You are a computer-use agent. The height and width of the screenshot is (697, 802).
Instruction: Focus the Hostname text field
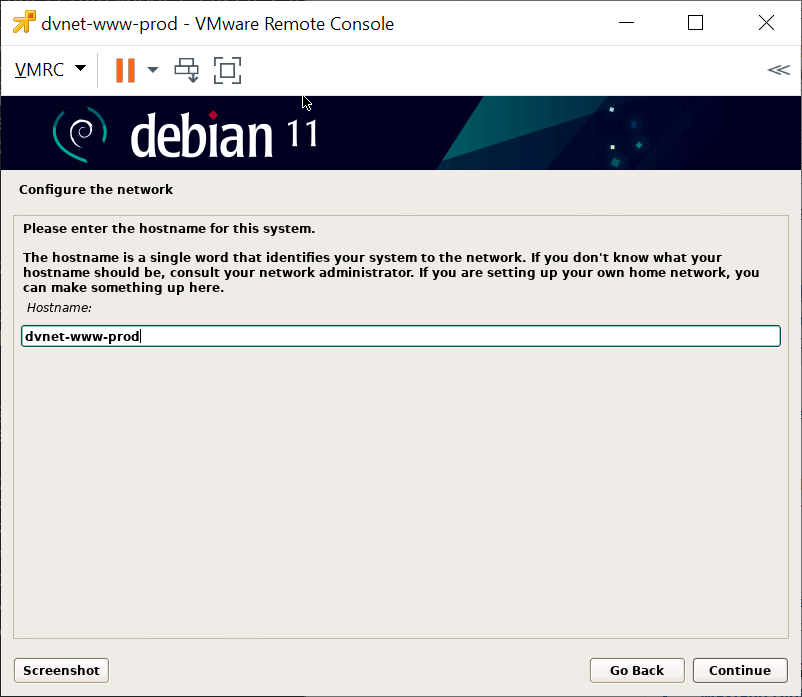coord(400,337)
